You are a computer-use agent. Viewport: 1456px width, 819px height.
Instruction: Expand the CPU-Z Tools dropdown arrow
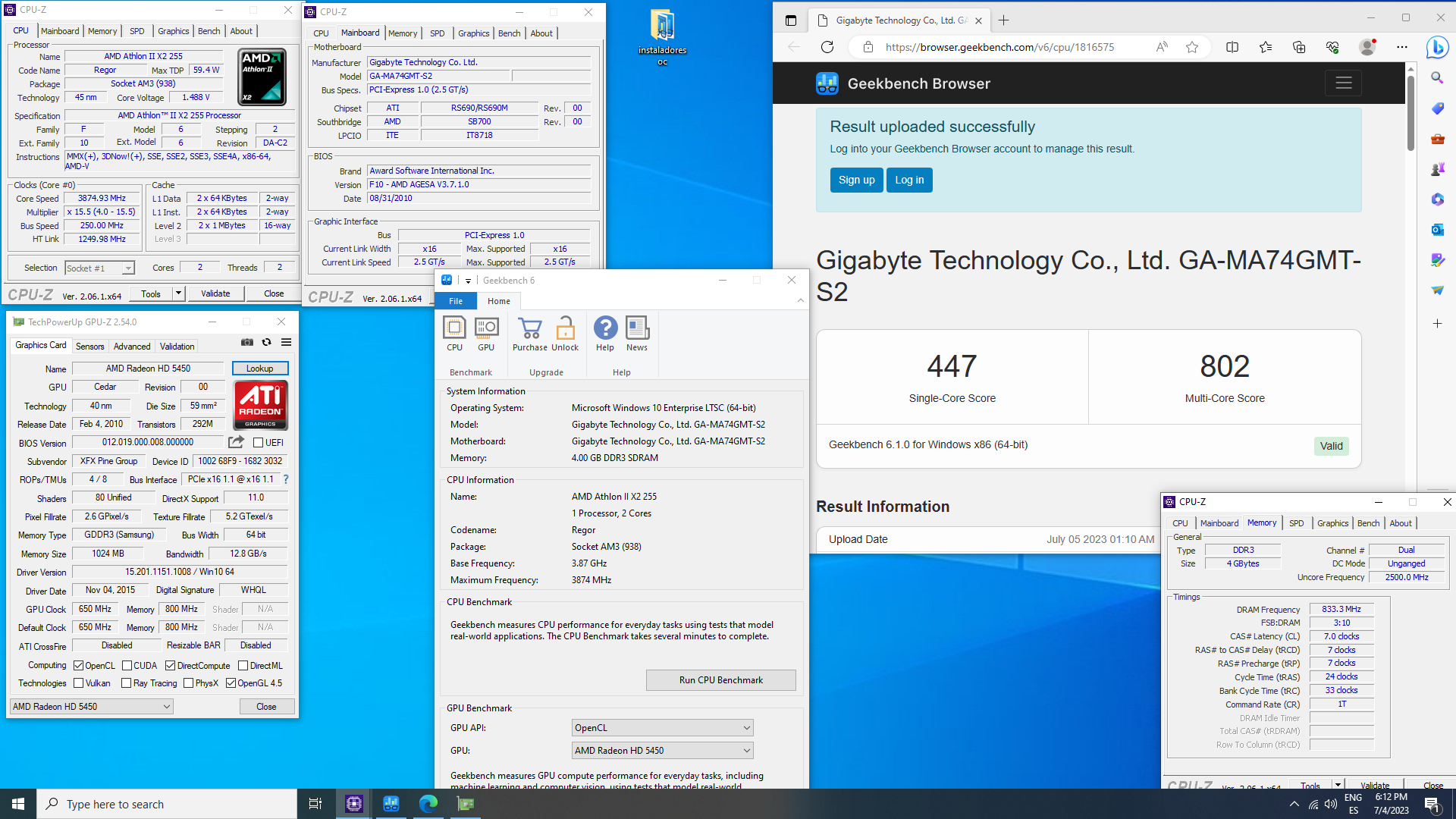(x=179, y=293)
